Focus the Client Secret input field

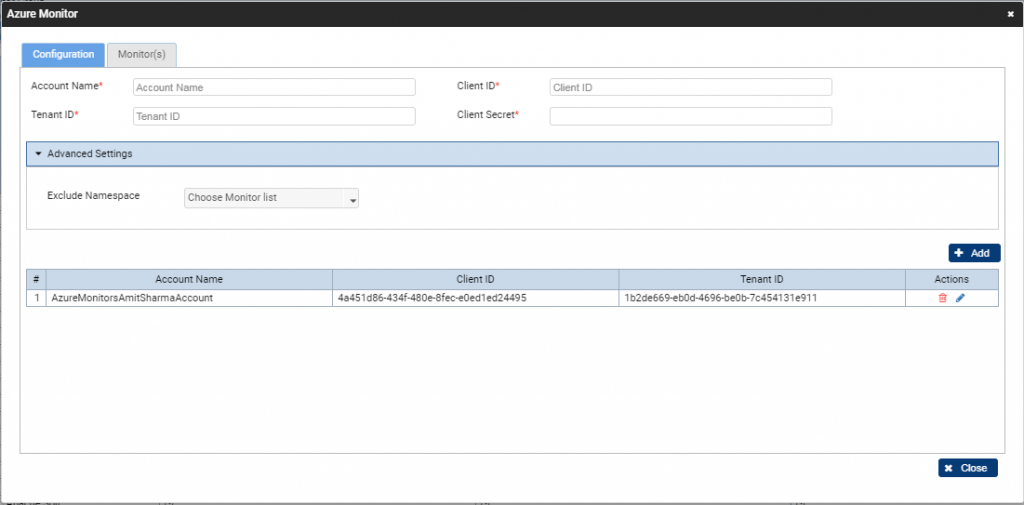click(x=691, y=116)
